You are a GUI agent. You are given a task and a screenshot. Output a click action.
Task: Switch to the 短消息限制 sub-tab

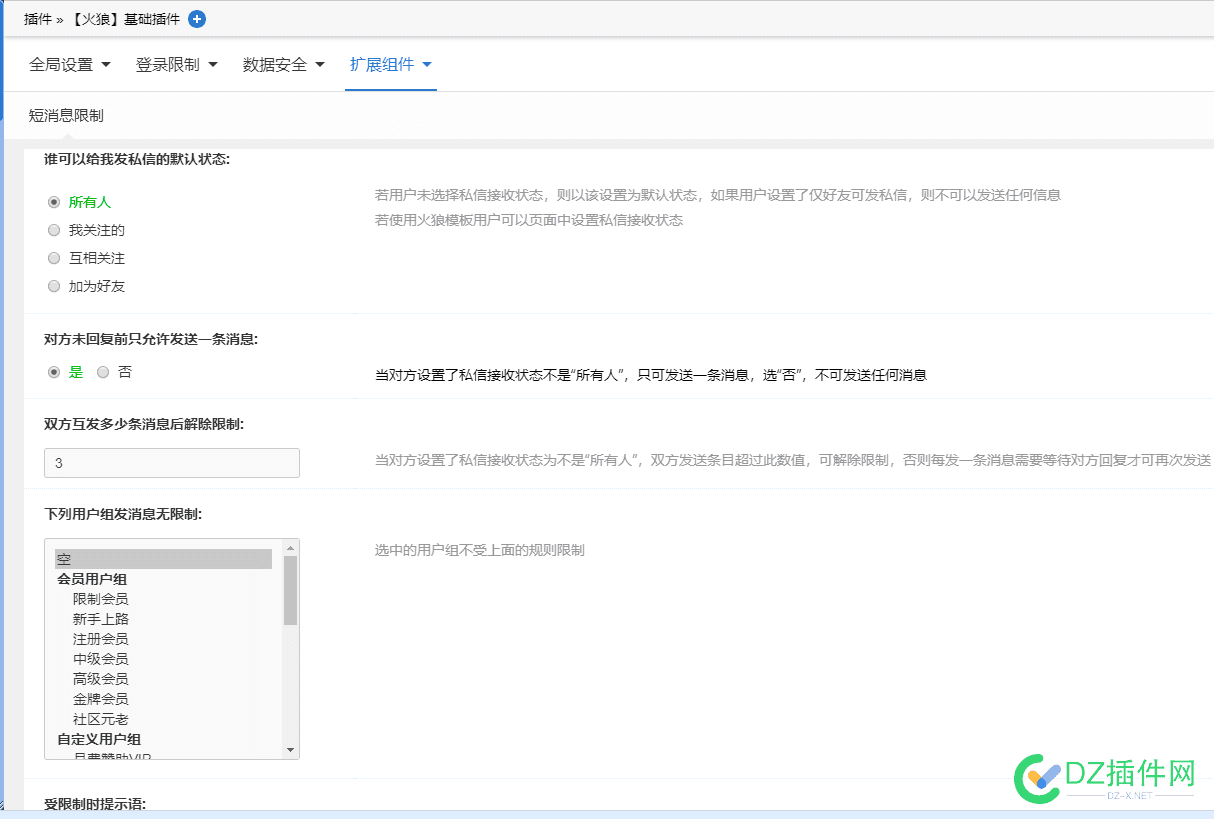[66, 116]
